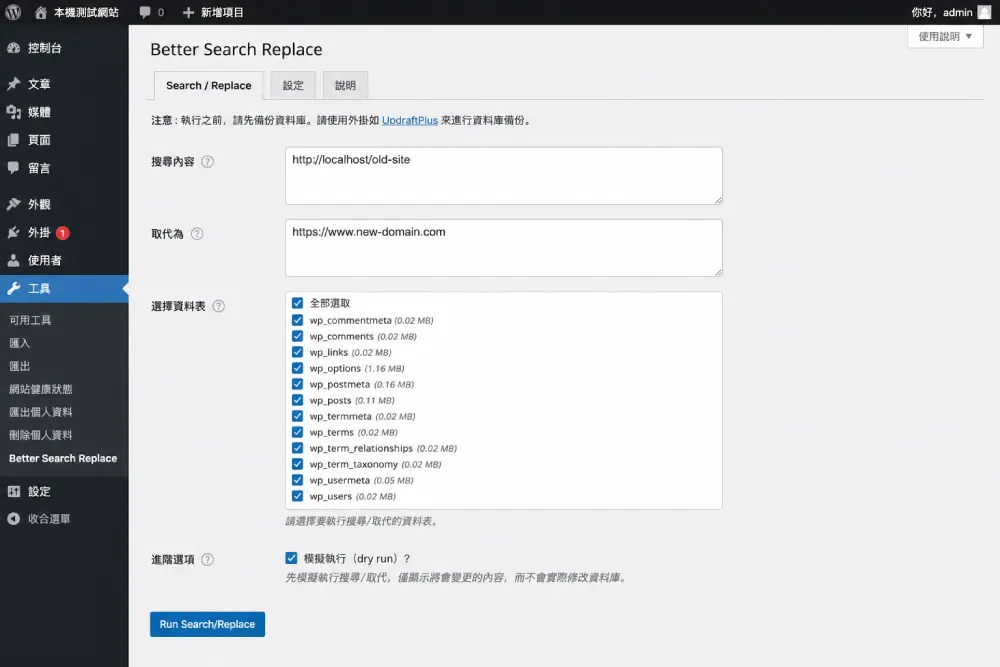This screenshot has width=1000, height=667.
Task: Click the 收合選單 collapse arrow icon
Action: [x=13, y=518]
